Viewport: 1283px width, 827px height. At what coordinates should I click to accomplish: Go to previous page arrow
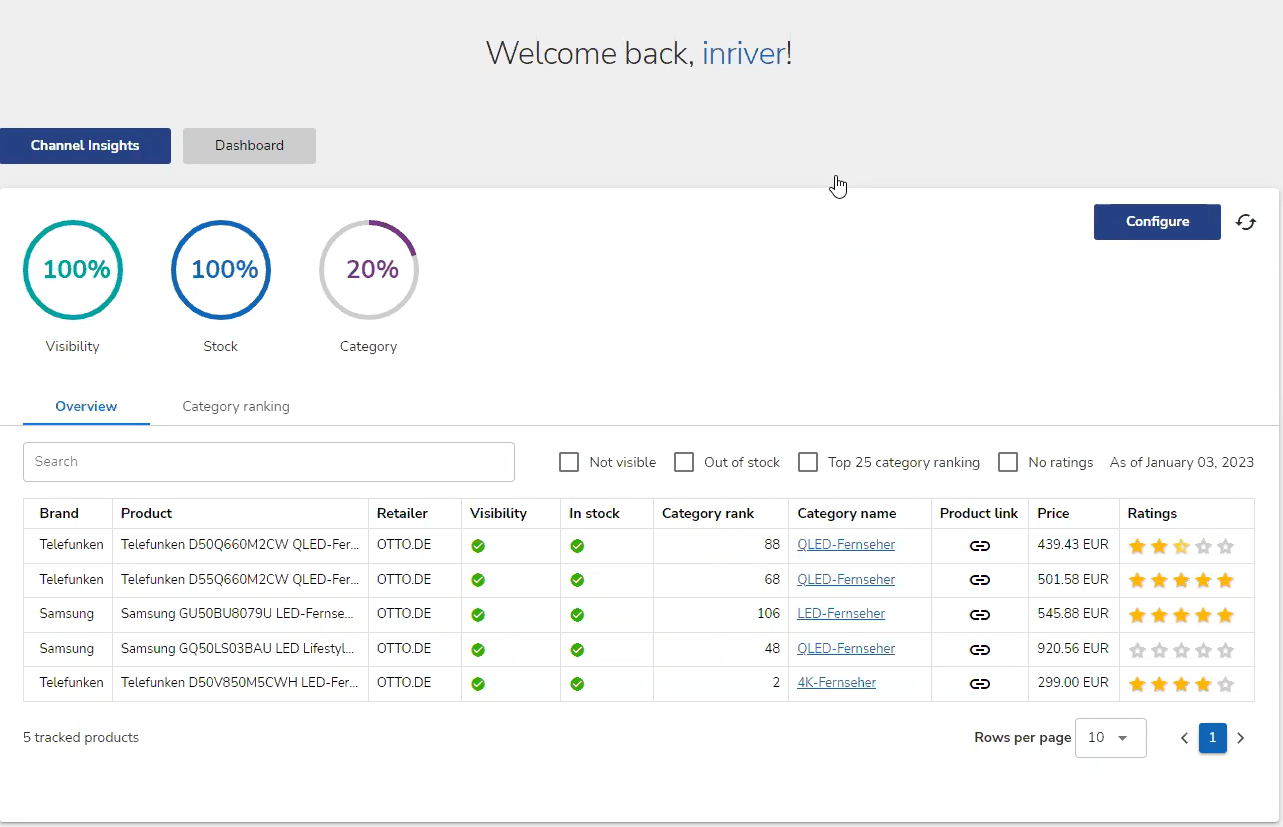click(x=1184, y=738)
